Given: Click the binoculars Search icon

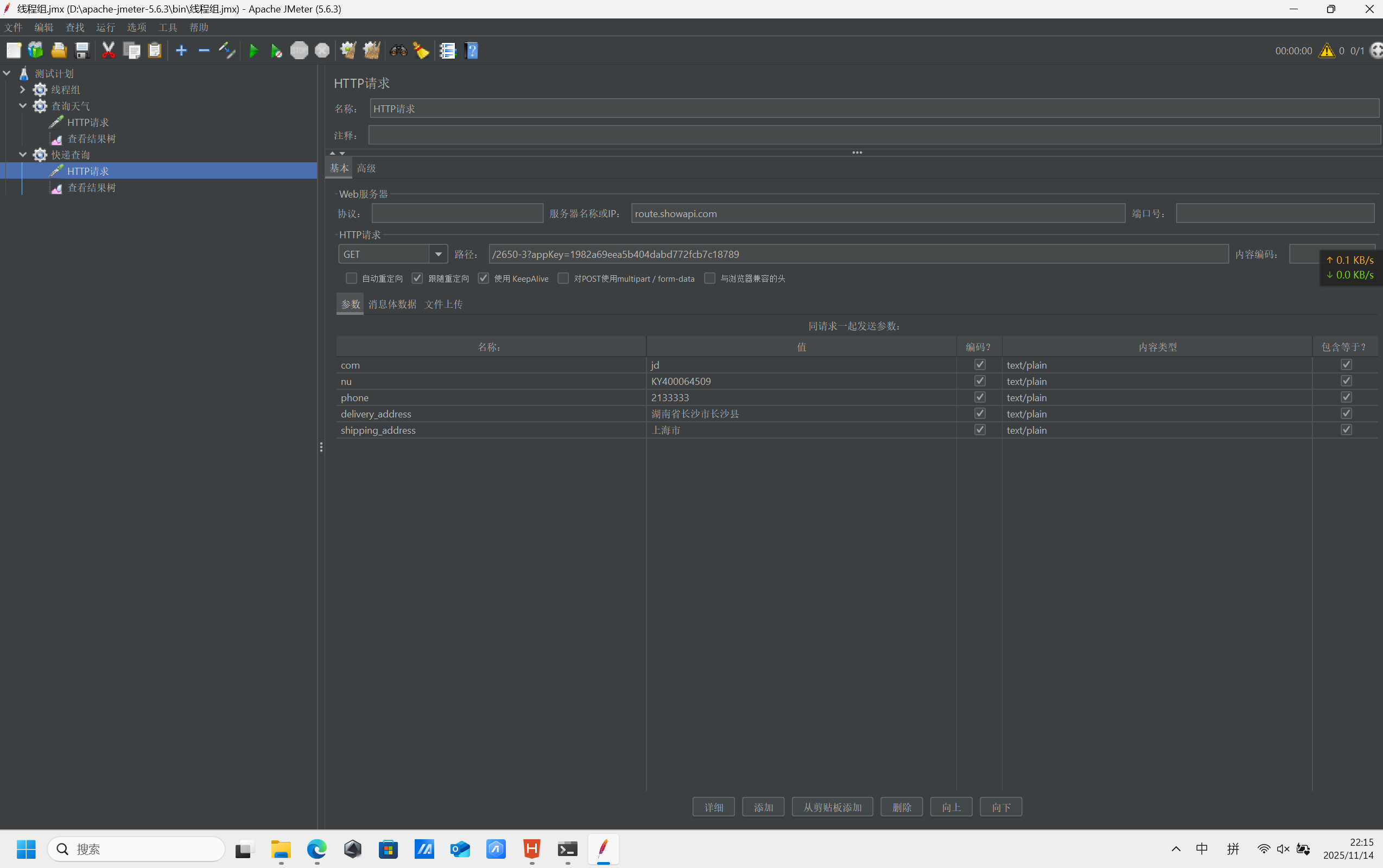Looking at the screenshot, I should 398,50.
